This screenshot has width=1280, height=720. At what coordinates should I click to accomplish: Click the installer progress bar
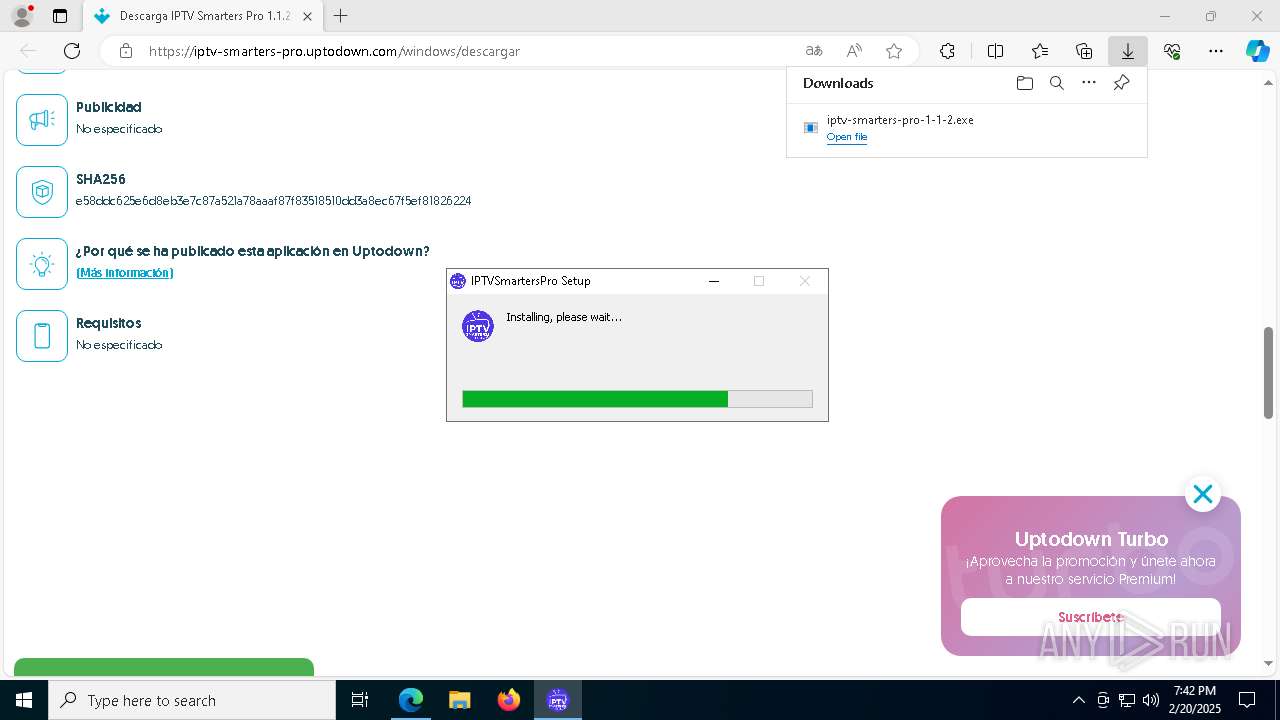pos(637,399)
